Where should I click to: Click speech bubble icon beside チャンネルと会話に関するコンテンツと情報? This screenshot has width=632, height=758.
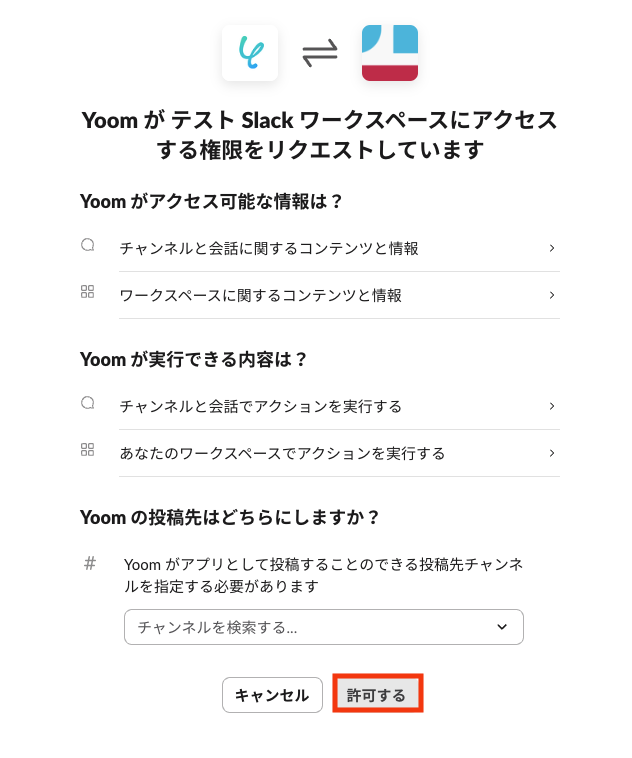click(x=88, y=245)
